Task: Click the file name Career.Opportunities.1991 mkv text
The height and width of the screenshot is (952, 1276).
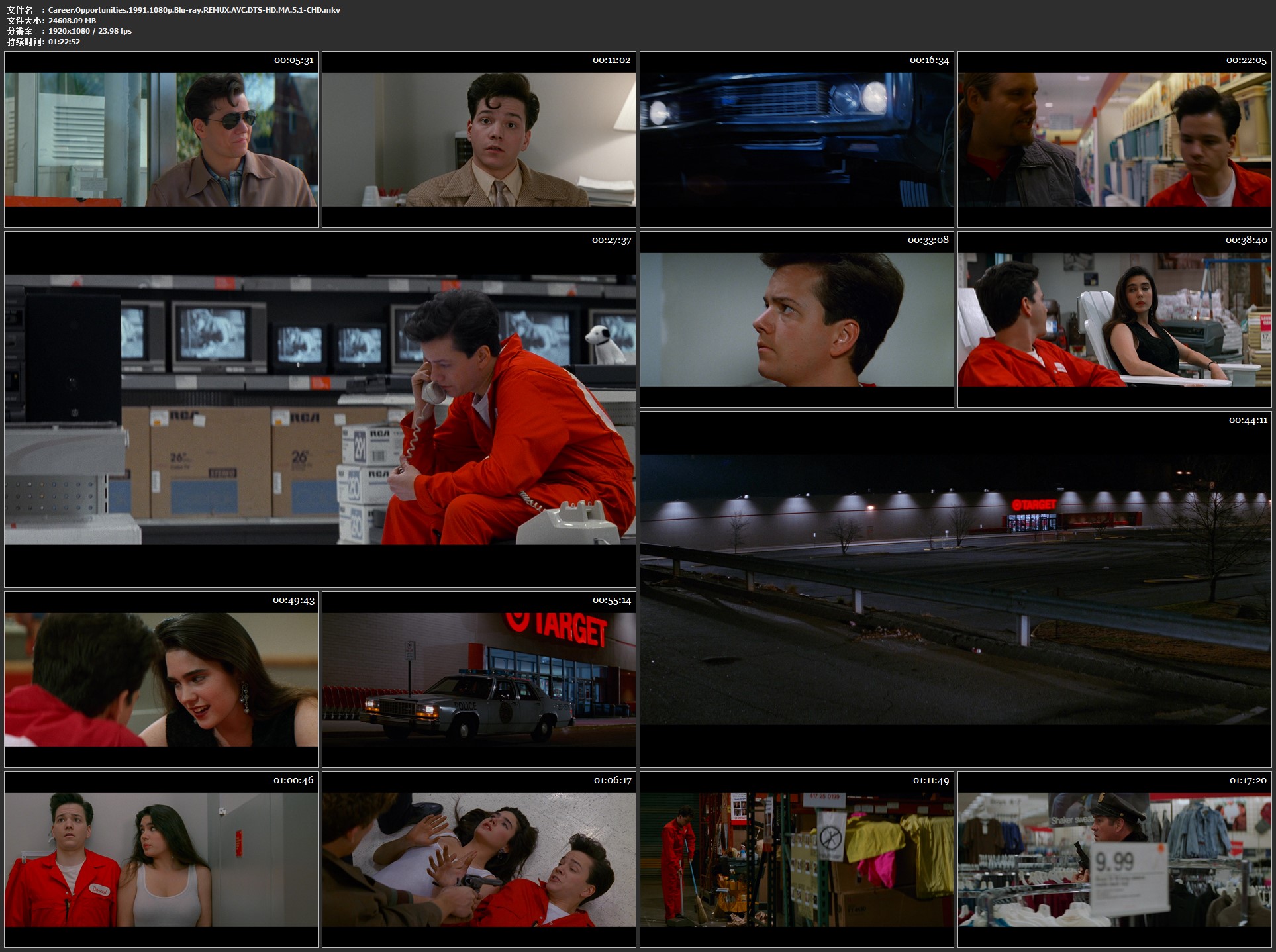Action: [x=194, y=10]
